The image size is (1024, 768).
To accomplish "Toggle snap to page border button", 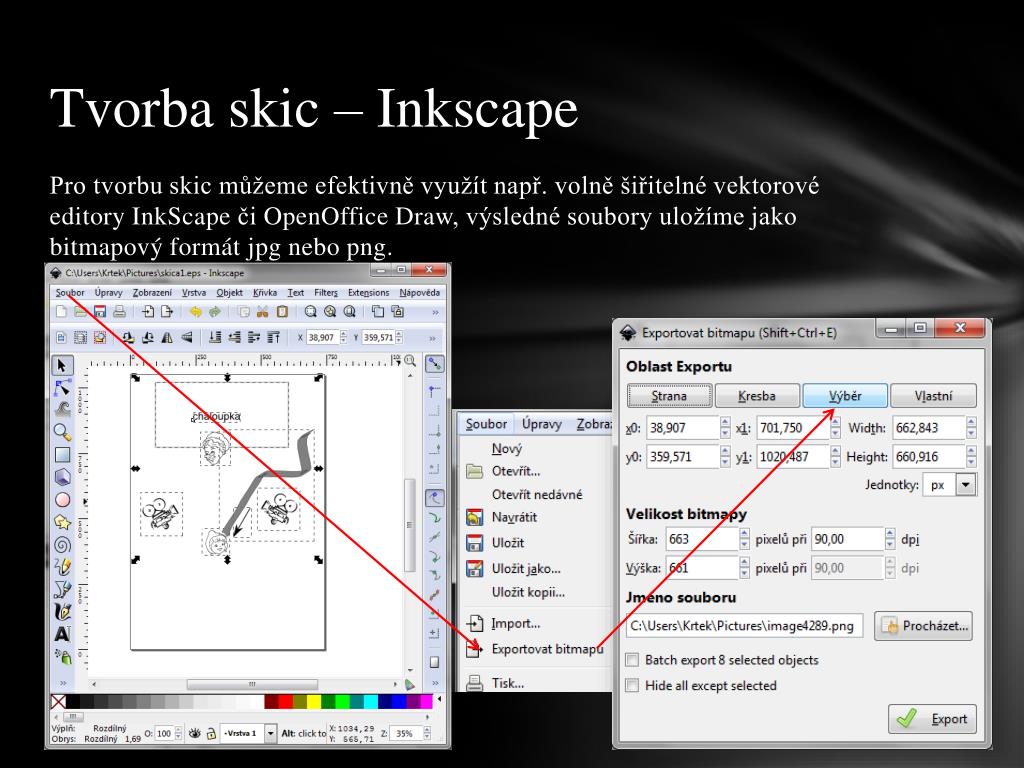I will click(x=434, y=662).
